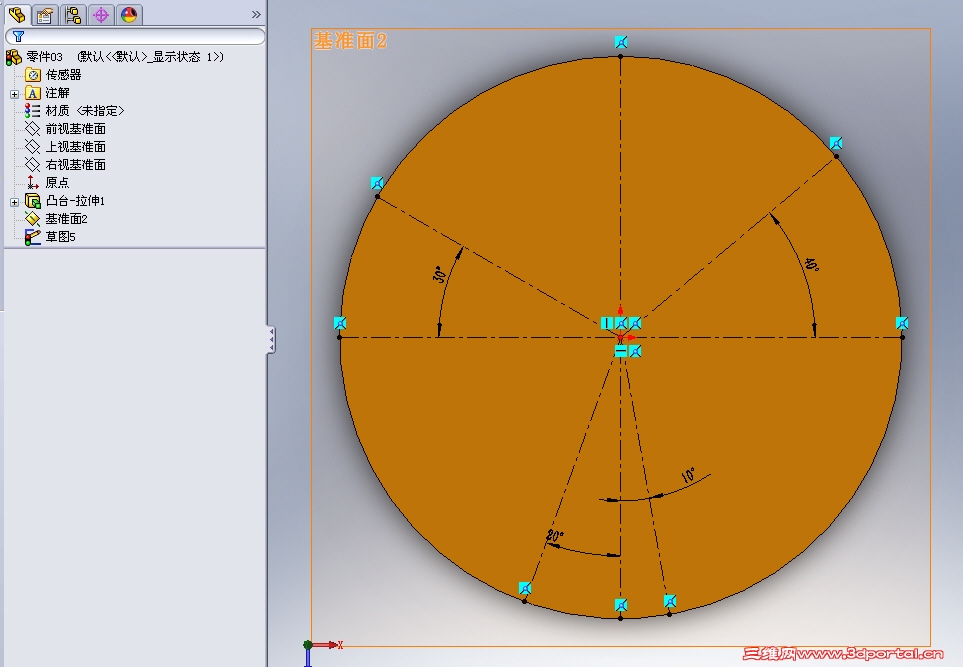This screenshot has height=667, width=963.
Task: Expand the 凸台-拉伸1 feature node
Action: (14, 202)
